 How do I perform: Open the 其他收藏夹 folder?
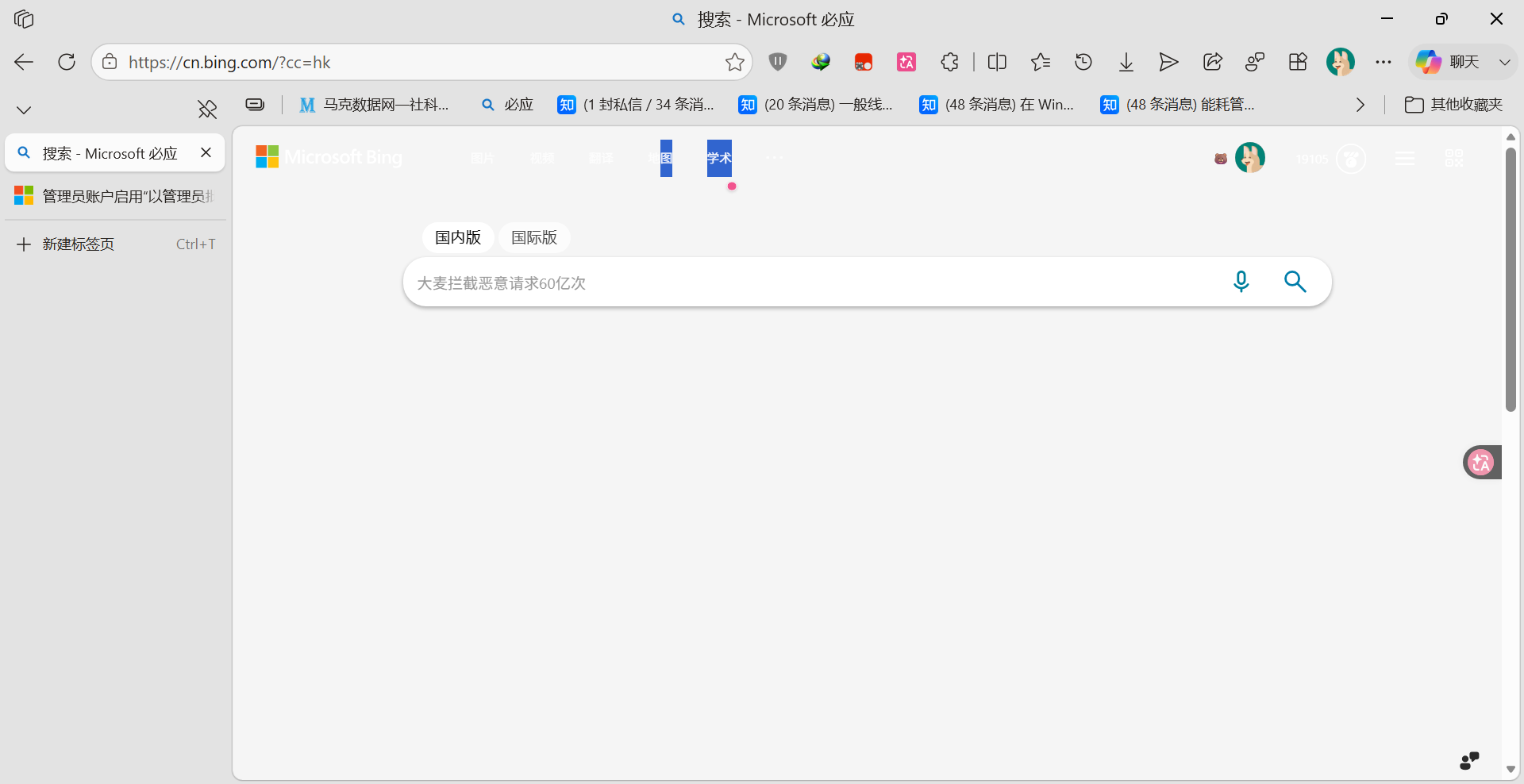1453,105
